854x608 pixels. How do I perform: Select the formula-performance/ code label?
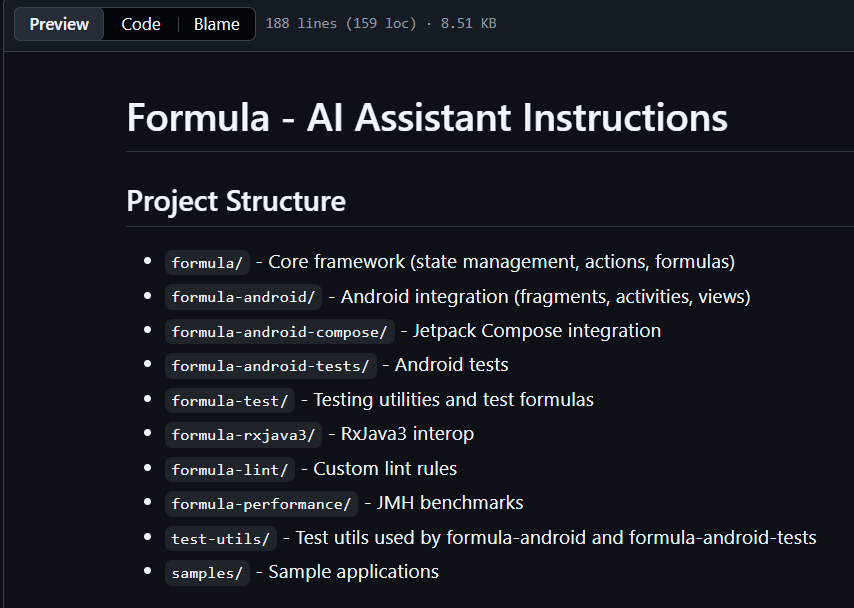pos(261,504)
